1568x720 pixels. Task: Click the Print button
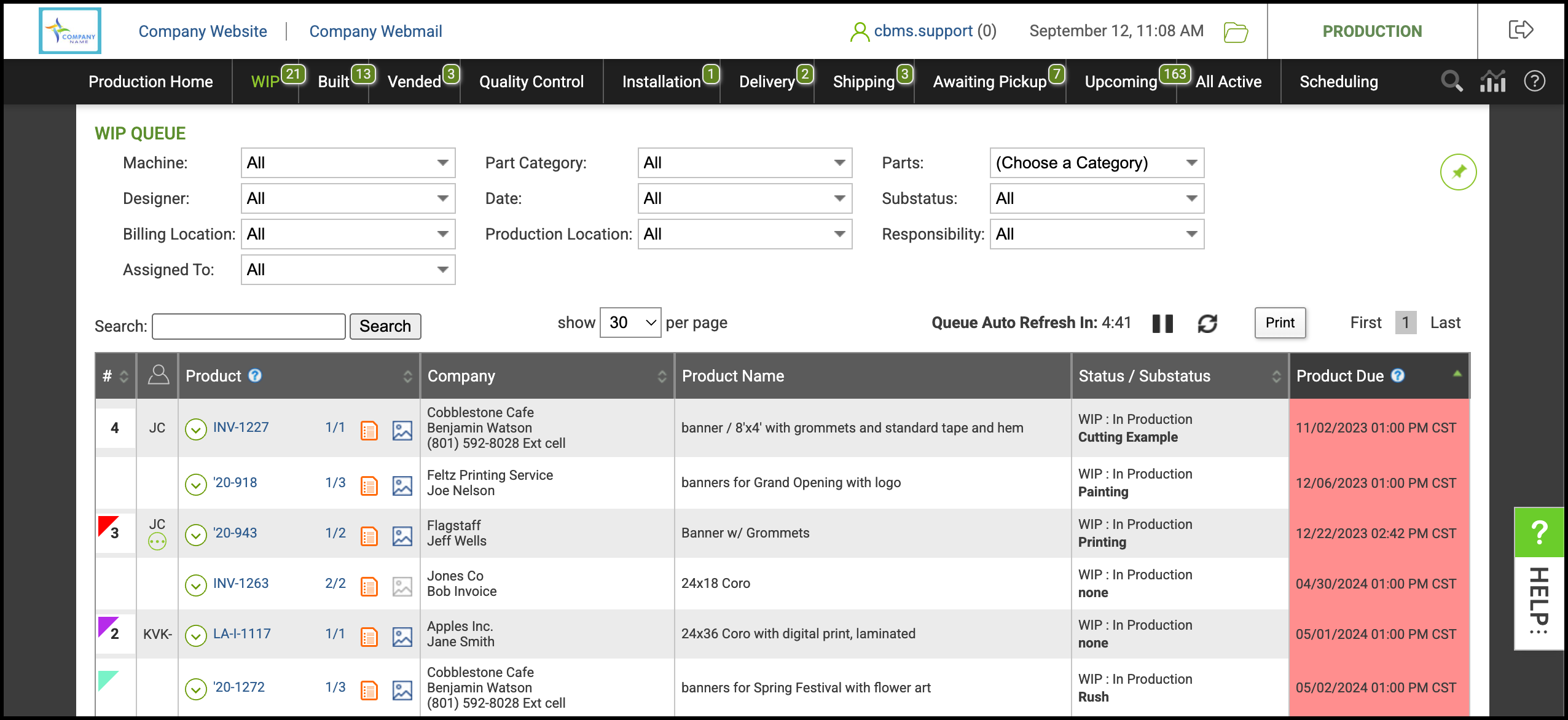(x=1280, y=323)
